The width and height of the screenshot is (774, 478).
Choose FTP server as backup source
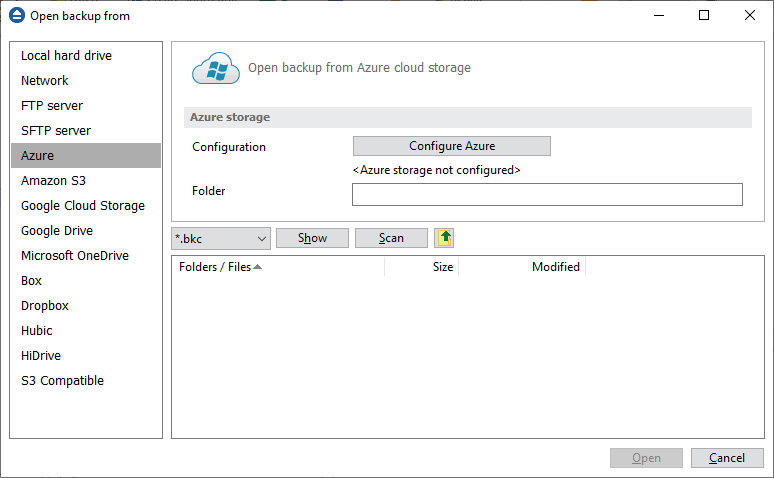(86, 106)
